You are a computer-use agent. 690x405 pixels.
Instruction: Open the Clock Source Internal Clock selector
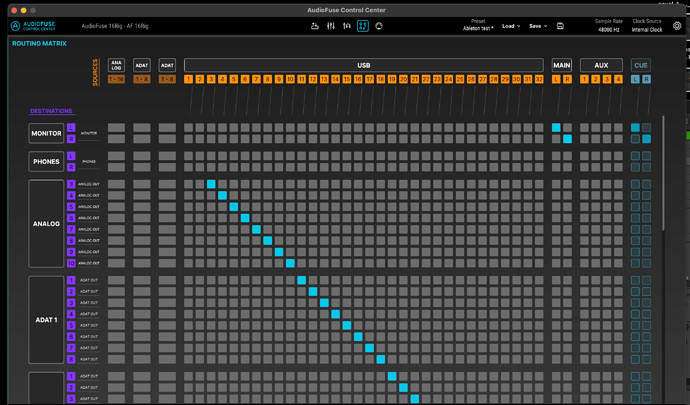coord(647,30)
